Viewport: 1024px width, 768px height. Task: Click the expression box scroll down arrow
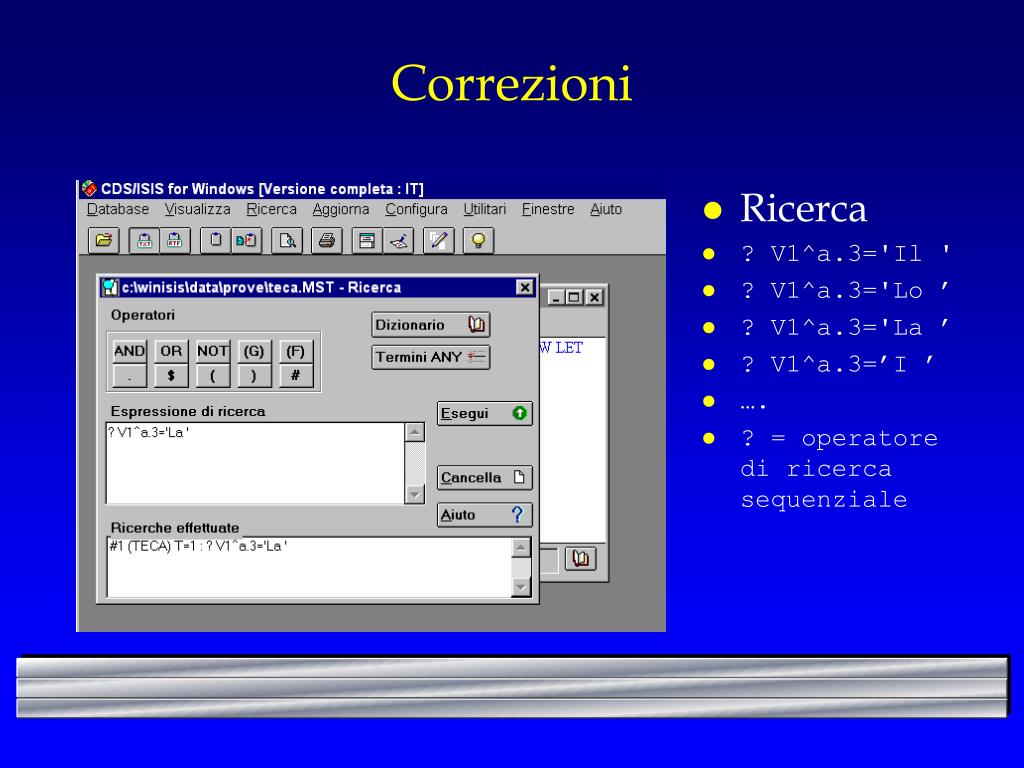click(x=415, y=494)
